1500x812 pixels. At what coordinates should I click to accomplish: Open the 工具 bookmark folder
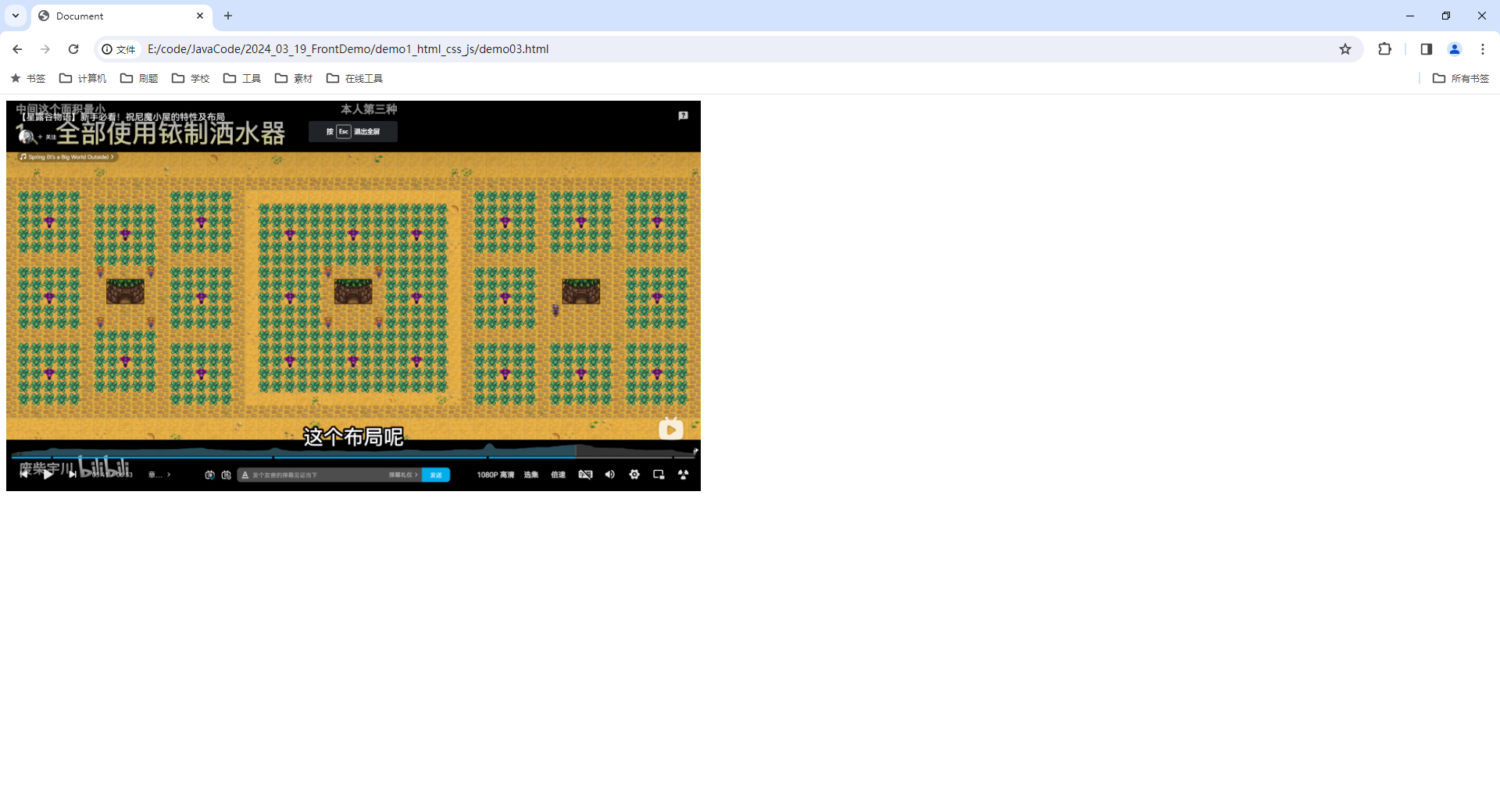242,78
